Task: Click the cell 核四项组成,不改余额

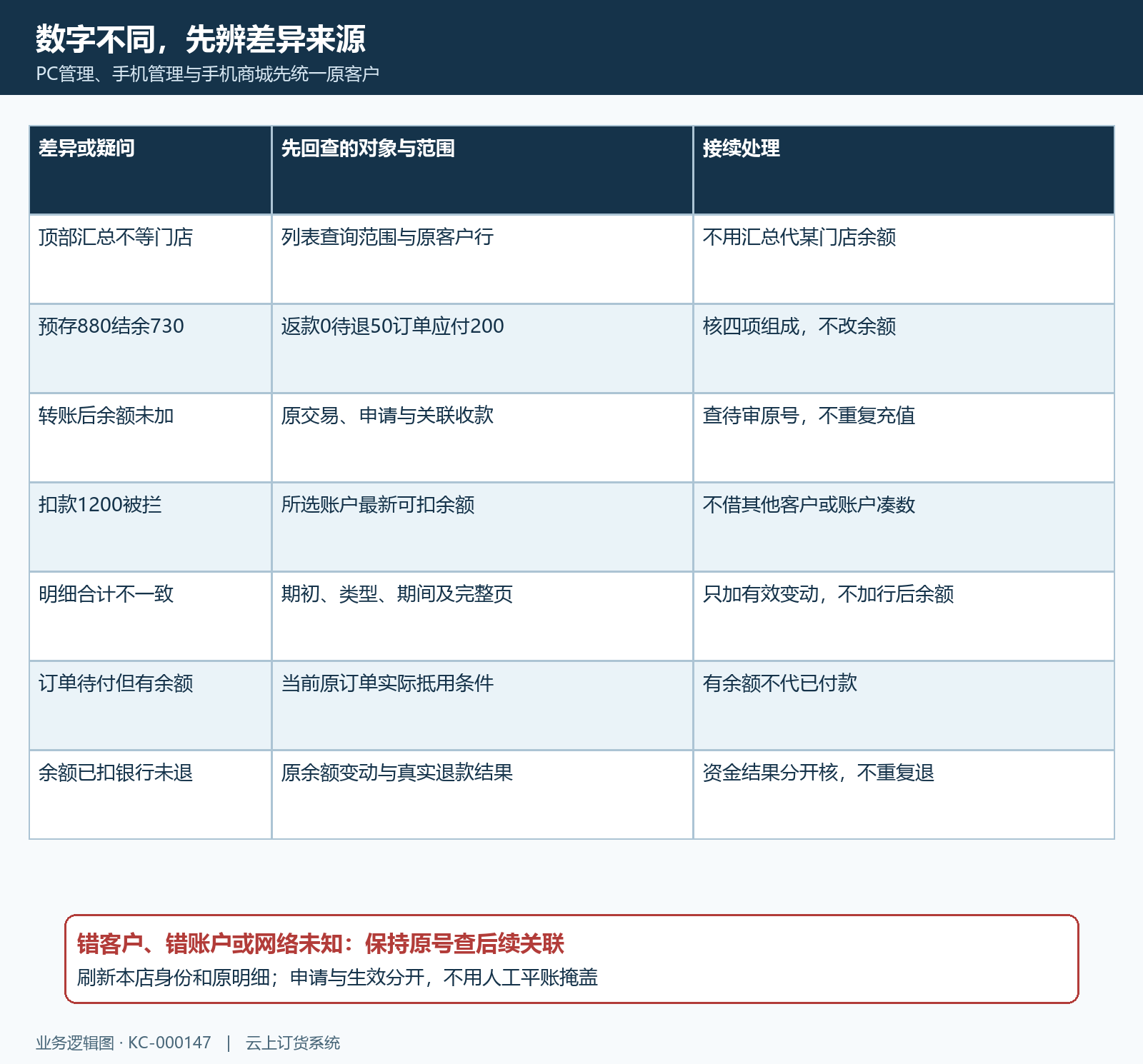Action: pyautogui.click(x=904, y=348)
